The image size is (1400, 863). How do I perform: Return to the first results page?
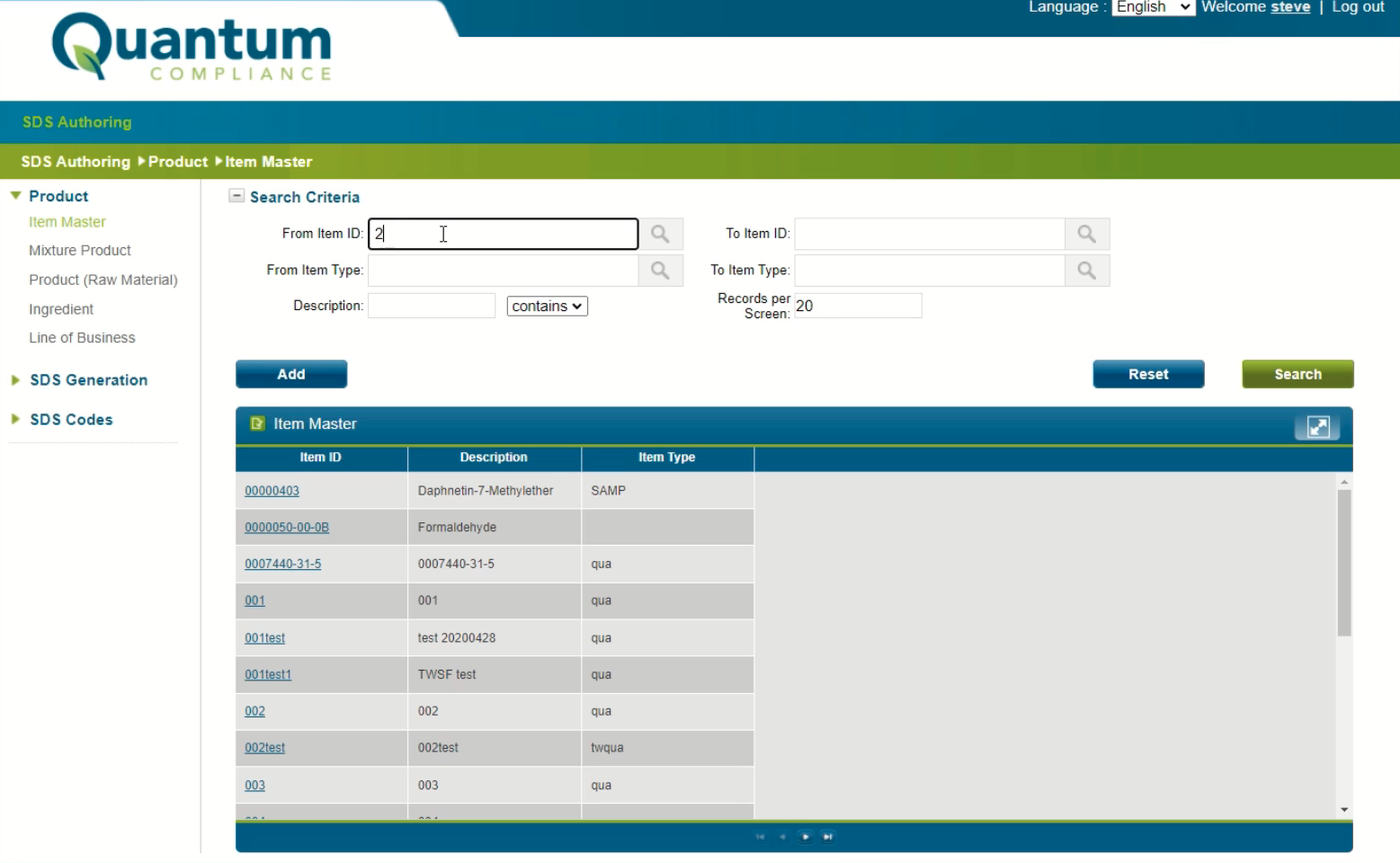[x=760, y=836]
